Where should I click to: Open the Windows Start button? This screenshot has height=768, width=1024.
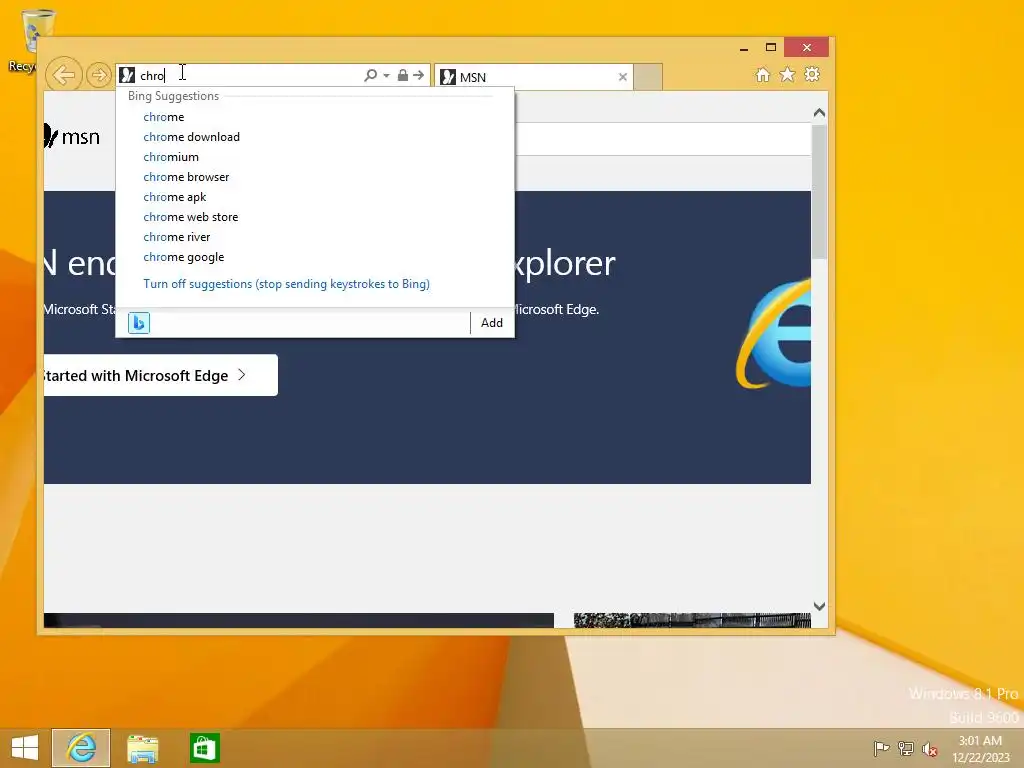[25, 748]
